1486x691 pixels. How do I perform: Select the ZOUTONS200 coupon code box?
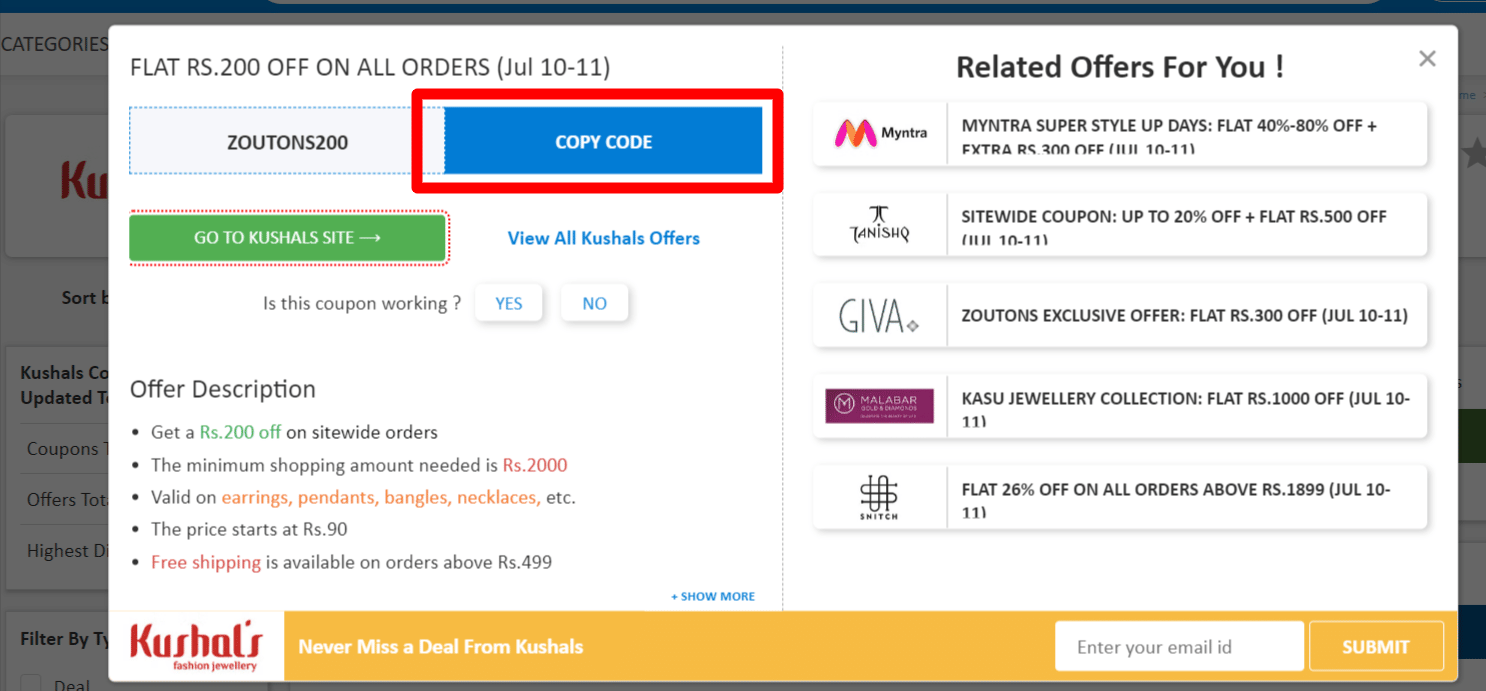tap(287, 142)
